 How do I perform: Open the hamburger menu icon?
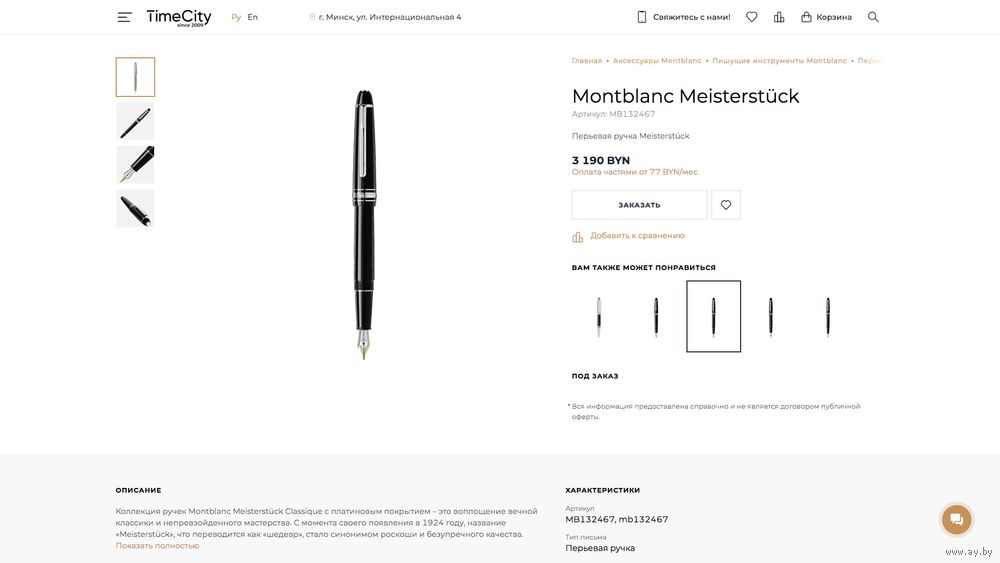(124, 17)
